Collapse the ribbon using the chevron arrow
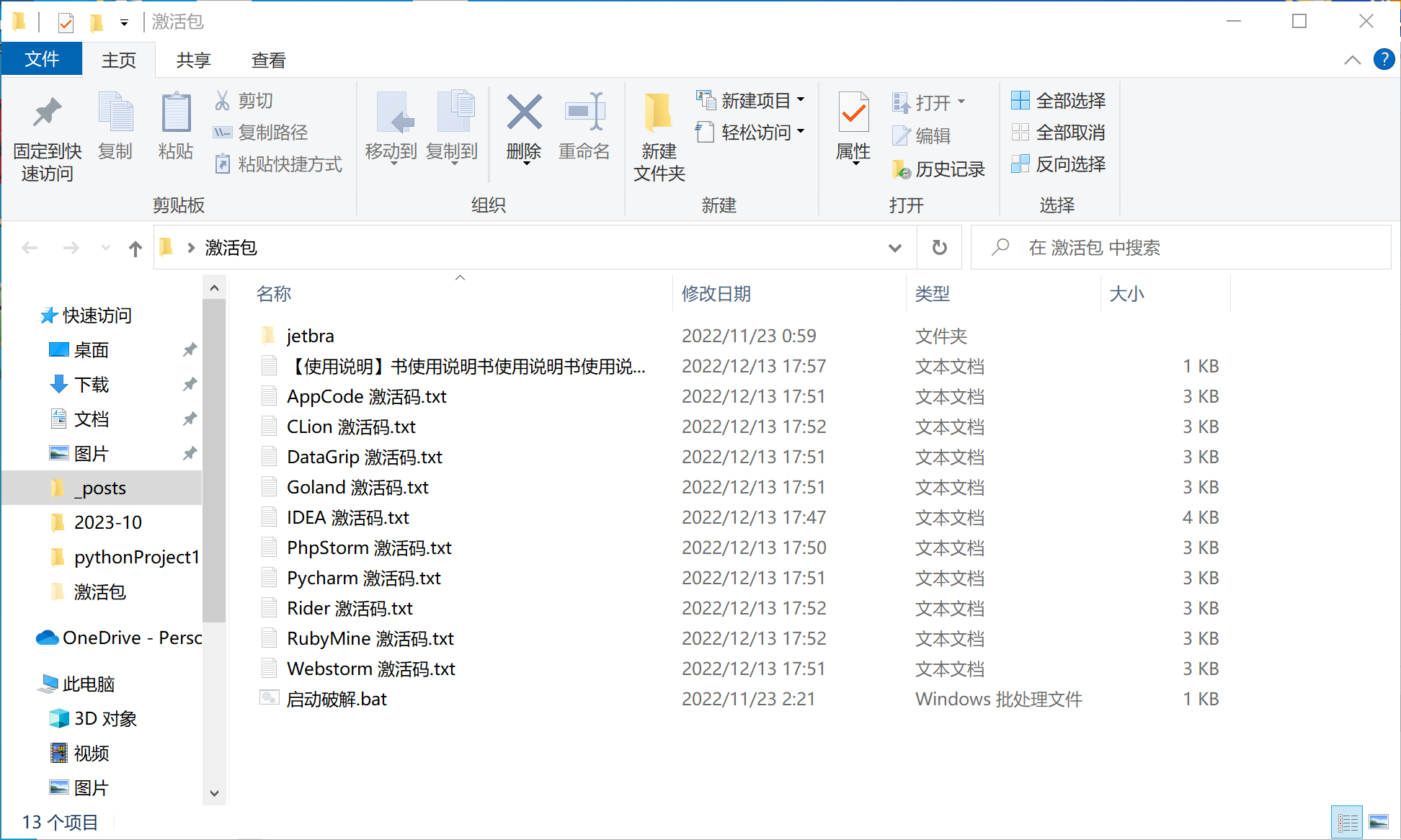The width and height of the screenshot is (1401, 840). (1352, 61)
